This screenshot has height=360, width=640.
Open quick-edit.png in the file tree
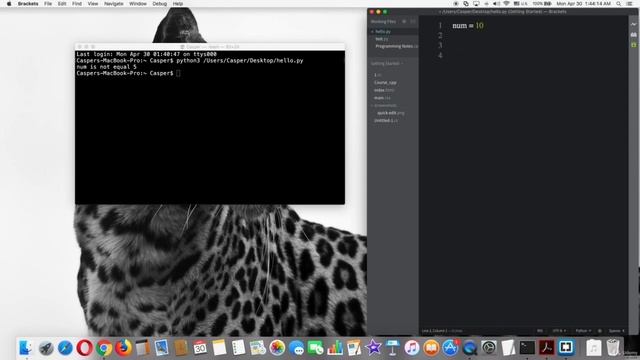click(x=391, y=113)
